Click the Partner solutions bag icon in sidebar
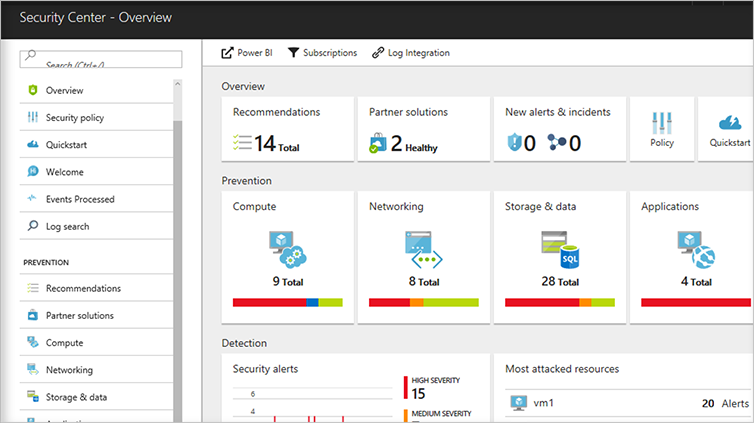Screen dimensions: 754x423 [x=33, y=315]
